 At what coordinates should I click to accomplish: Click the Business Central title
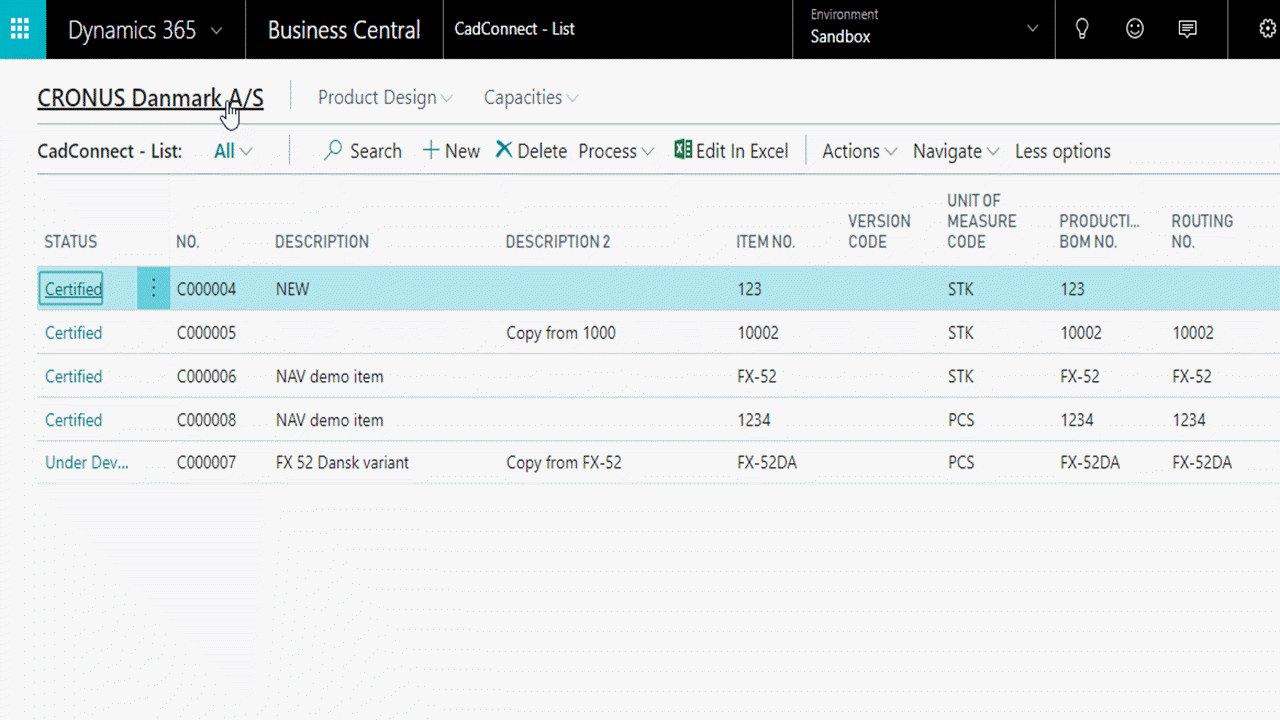344,30
